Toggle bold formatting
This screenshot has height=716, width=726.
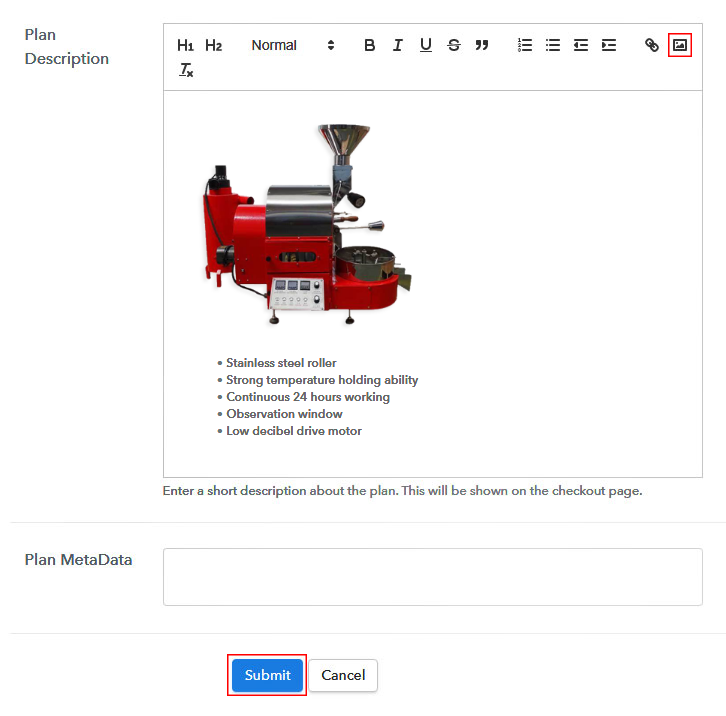coord(369,45)
